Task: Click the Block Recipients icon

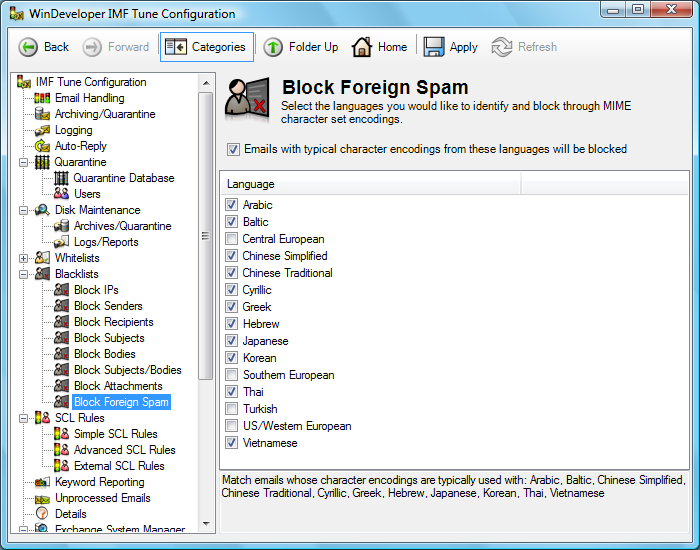Action: 61,322
